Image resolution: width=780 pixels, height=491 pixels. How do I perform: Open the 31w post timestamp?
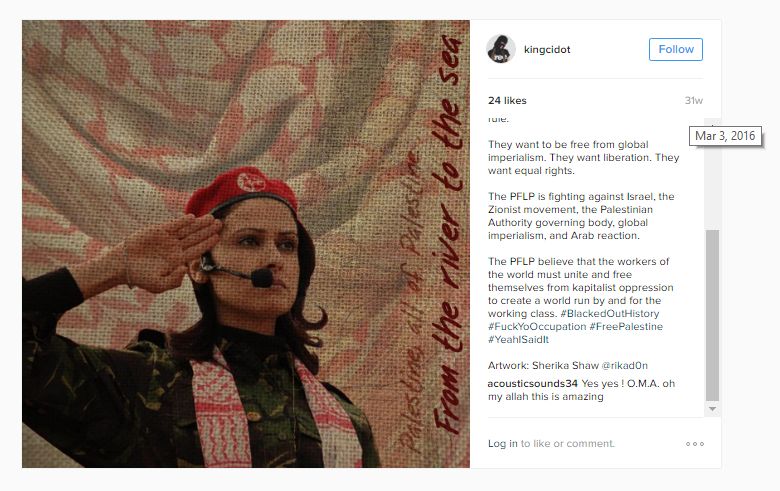pos(693,100)
